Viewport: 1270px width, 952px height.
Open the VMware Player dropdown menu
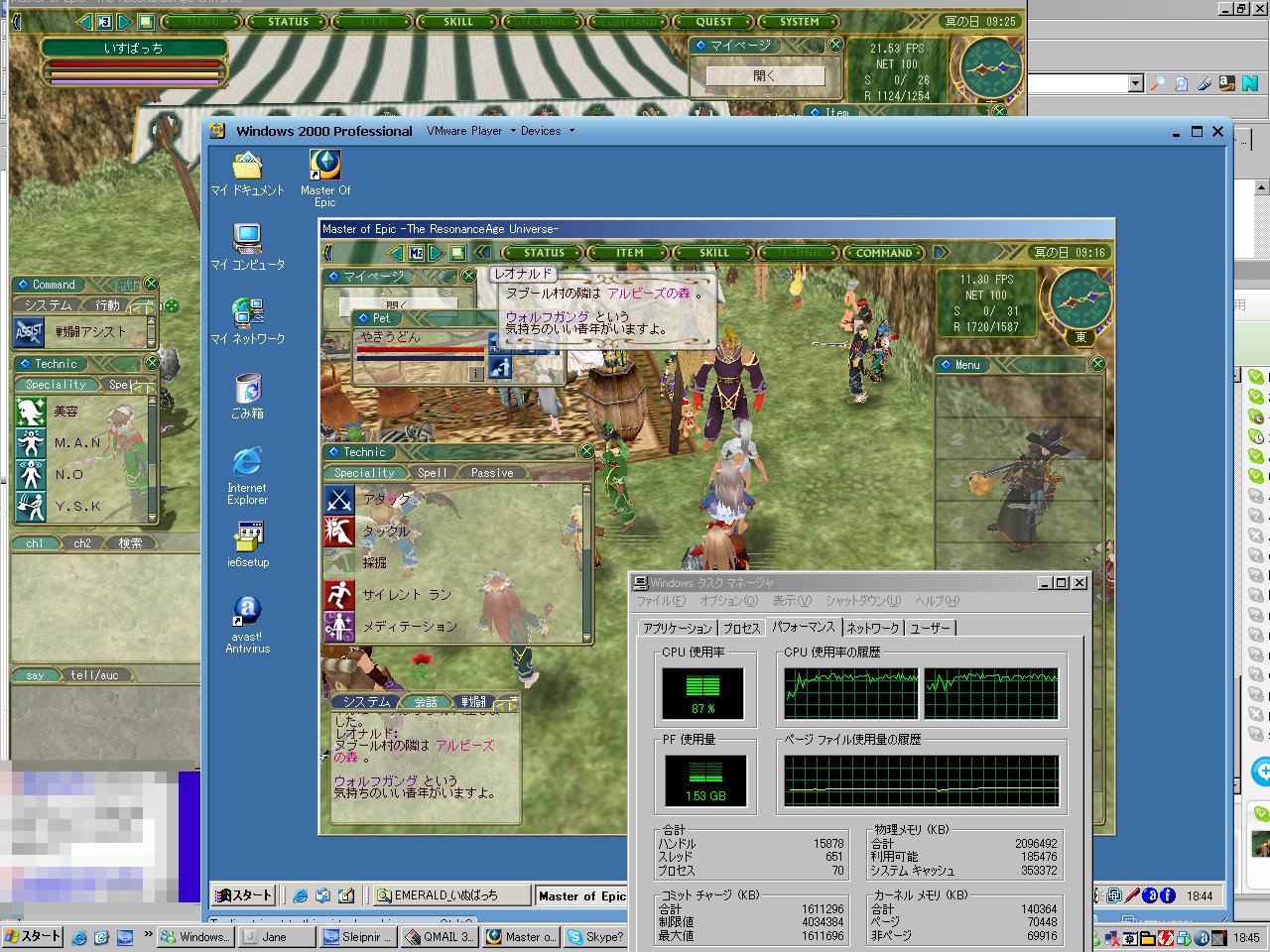(x=471, y=131)
